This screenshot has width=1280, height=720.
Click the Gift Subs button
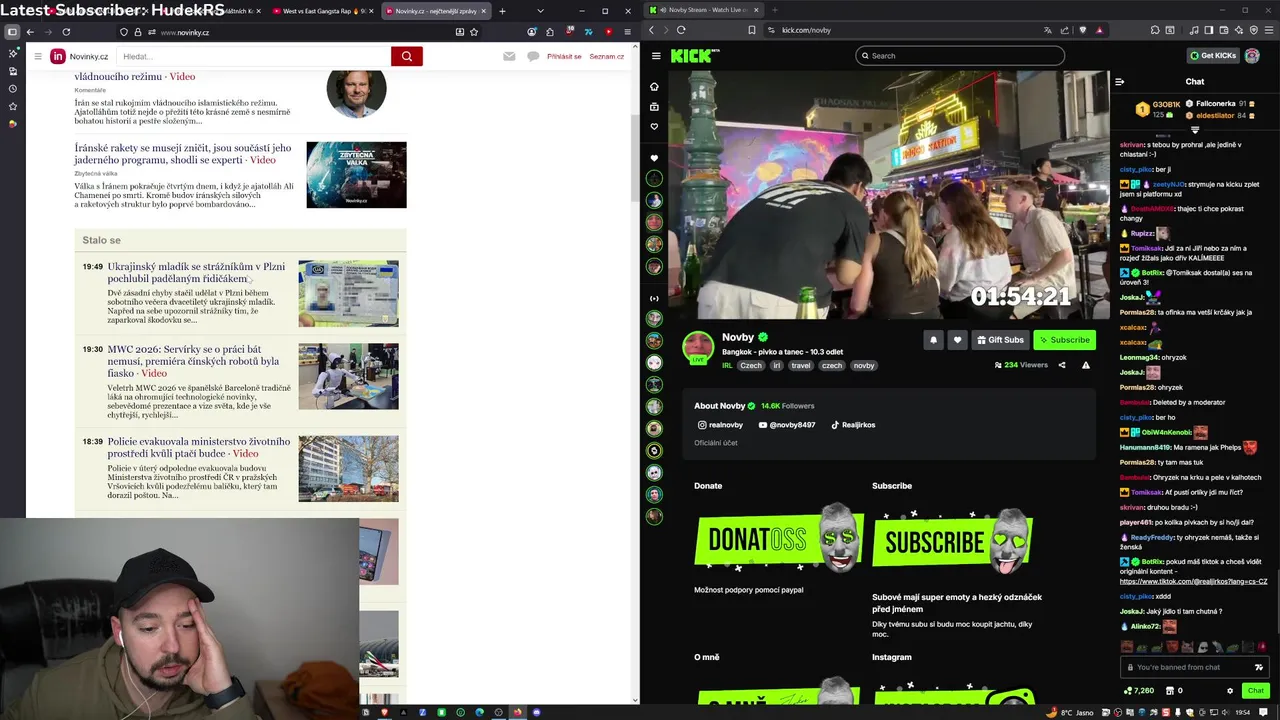[x=1000, y=340]
